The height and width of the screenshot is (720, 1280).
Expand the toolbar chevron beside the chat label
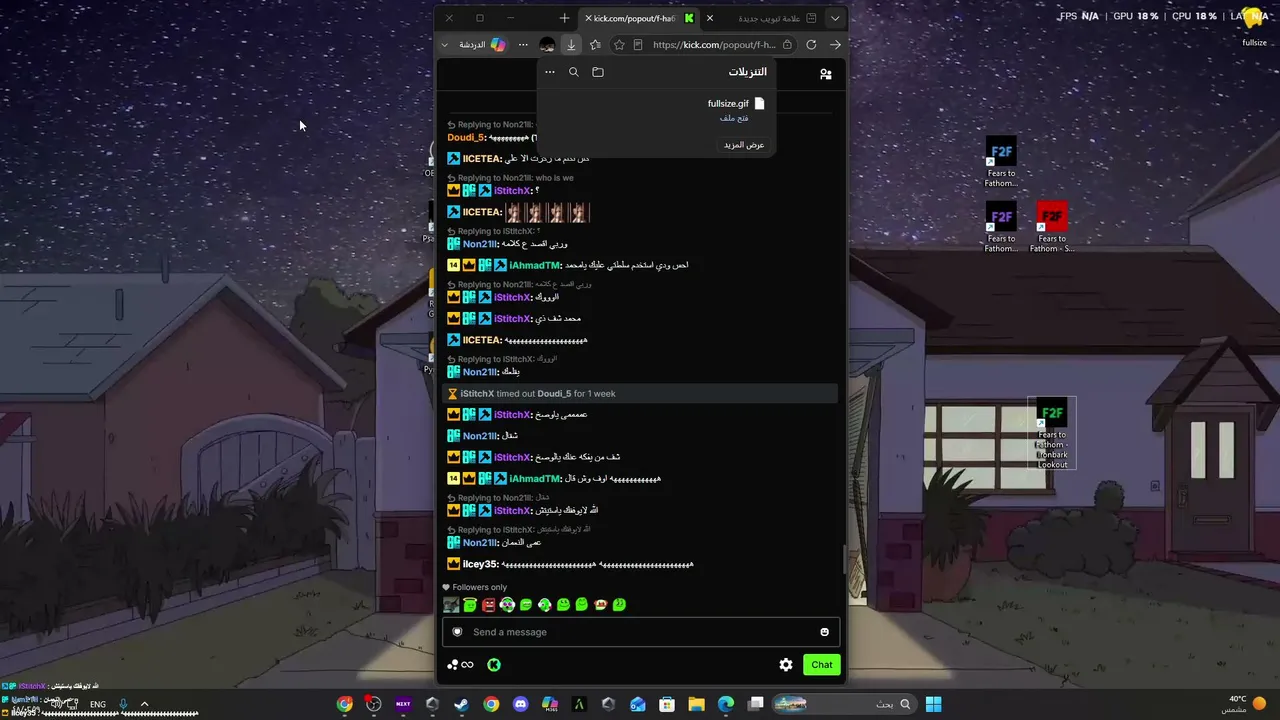445,45
